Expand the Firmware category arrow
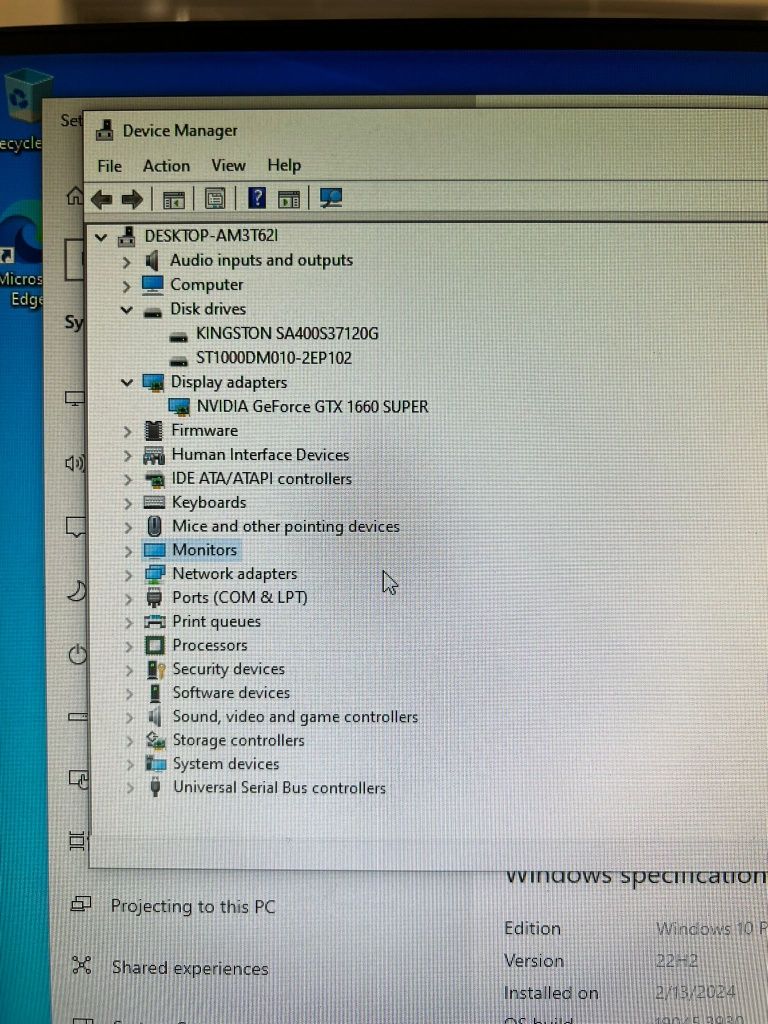768x1024 pixels. [x=128, y=432]
